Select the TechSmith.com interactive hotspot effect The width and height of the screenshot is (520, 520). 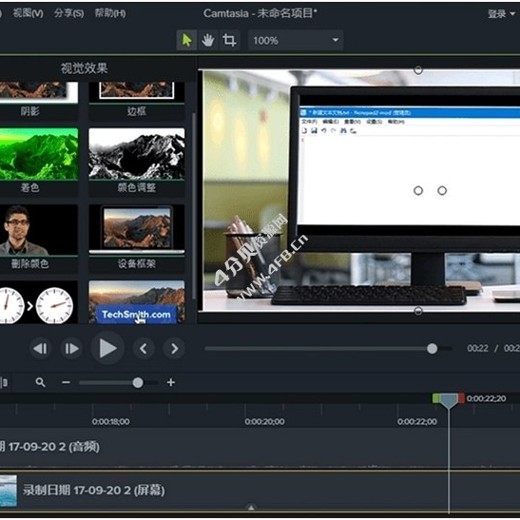pos(137,302)
